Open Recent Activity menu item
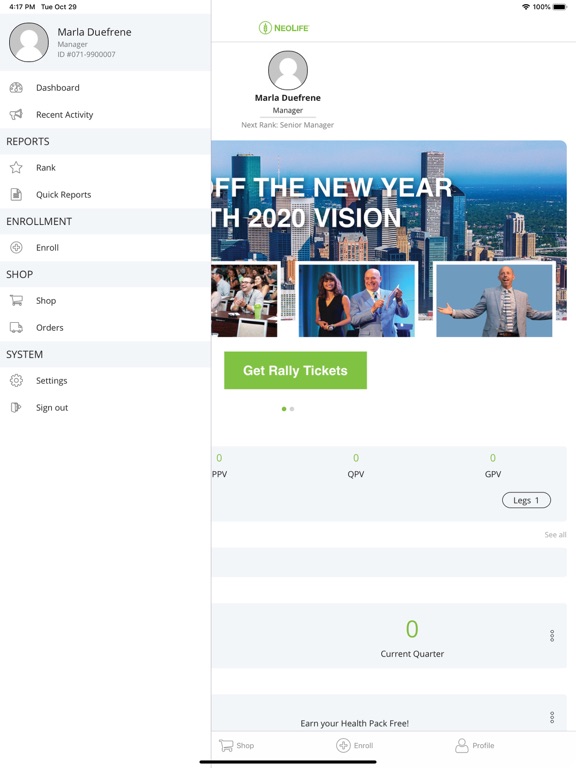576x768 pixels. (105, 115)
